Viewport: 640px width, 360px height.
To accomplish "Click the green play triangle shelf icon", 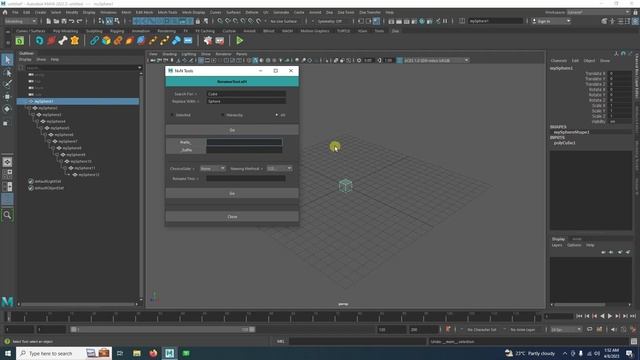I will point(240,40).
